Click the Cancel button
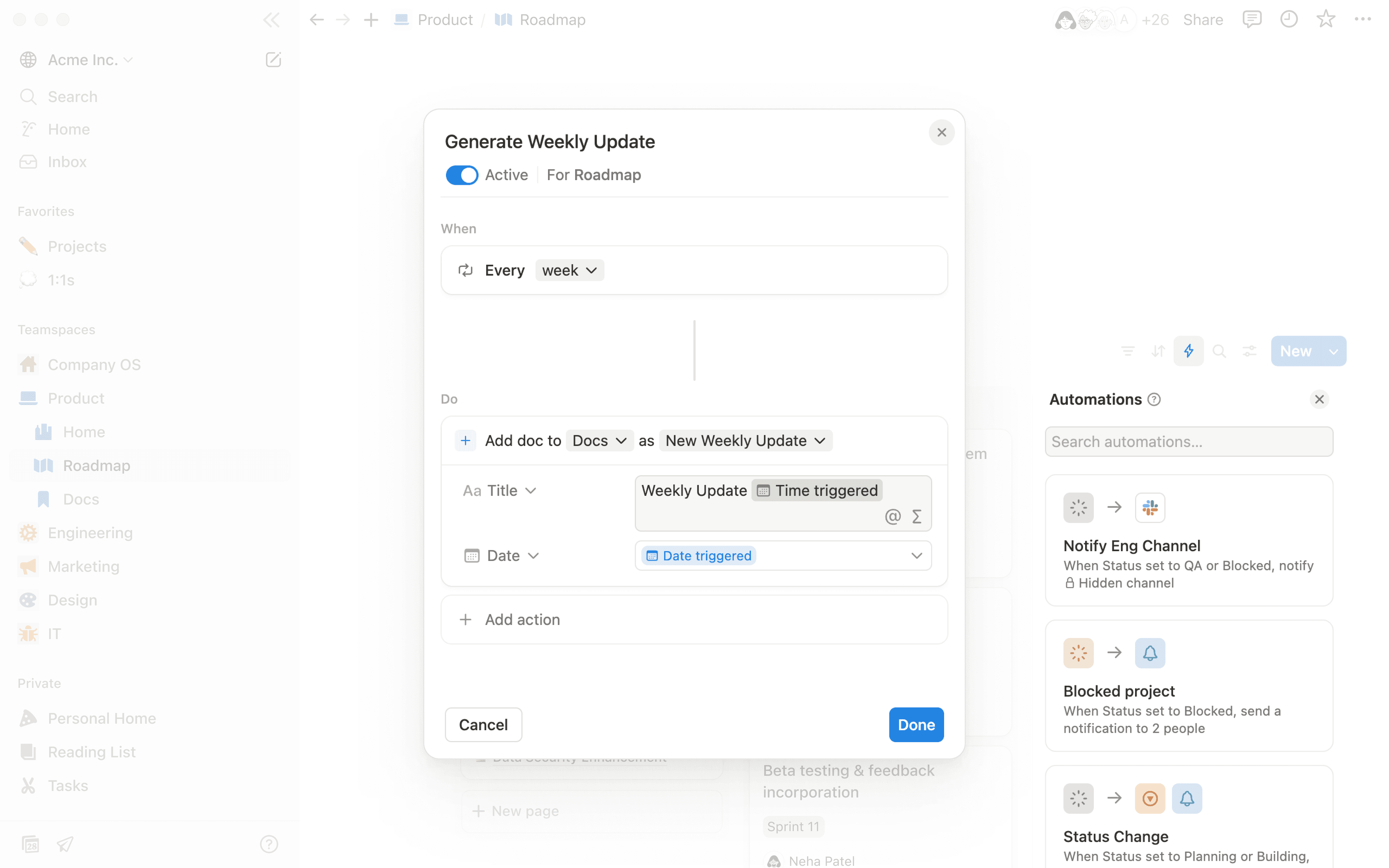Viewport: 1389px width, 868px height. click(483, 724)
